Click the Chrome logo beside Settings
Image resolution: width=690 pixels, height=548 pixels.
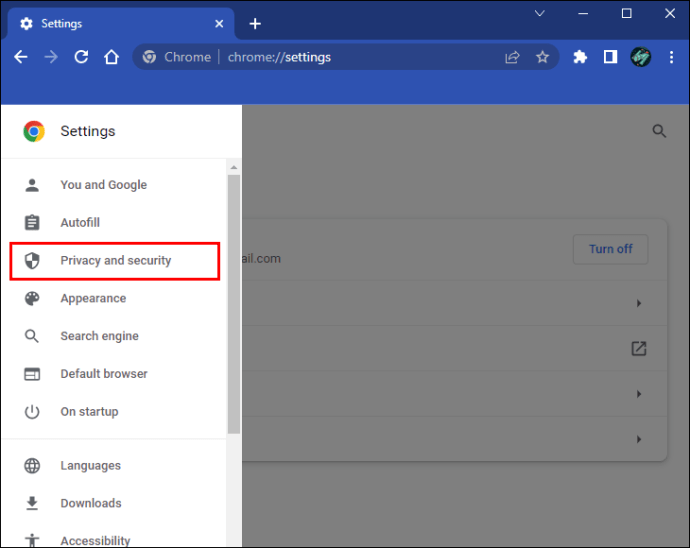coord(34,131)
